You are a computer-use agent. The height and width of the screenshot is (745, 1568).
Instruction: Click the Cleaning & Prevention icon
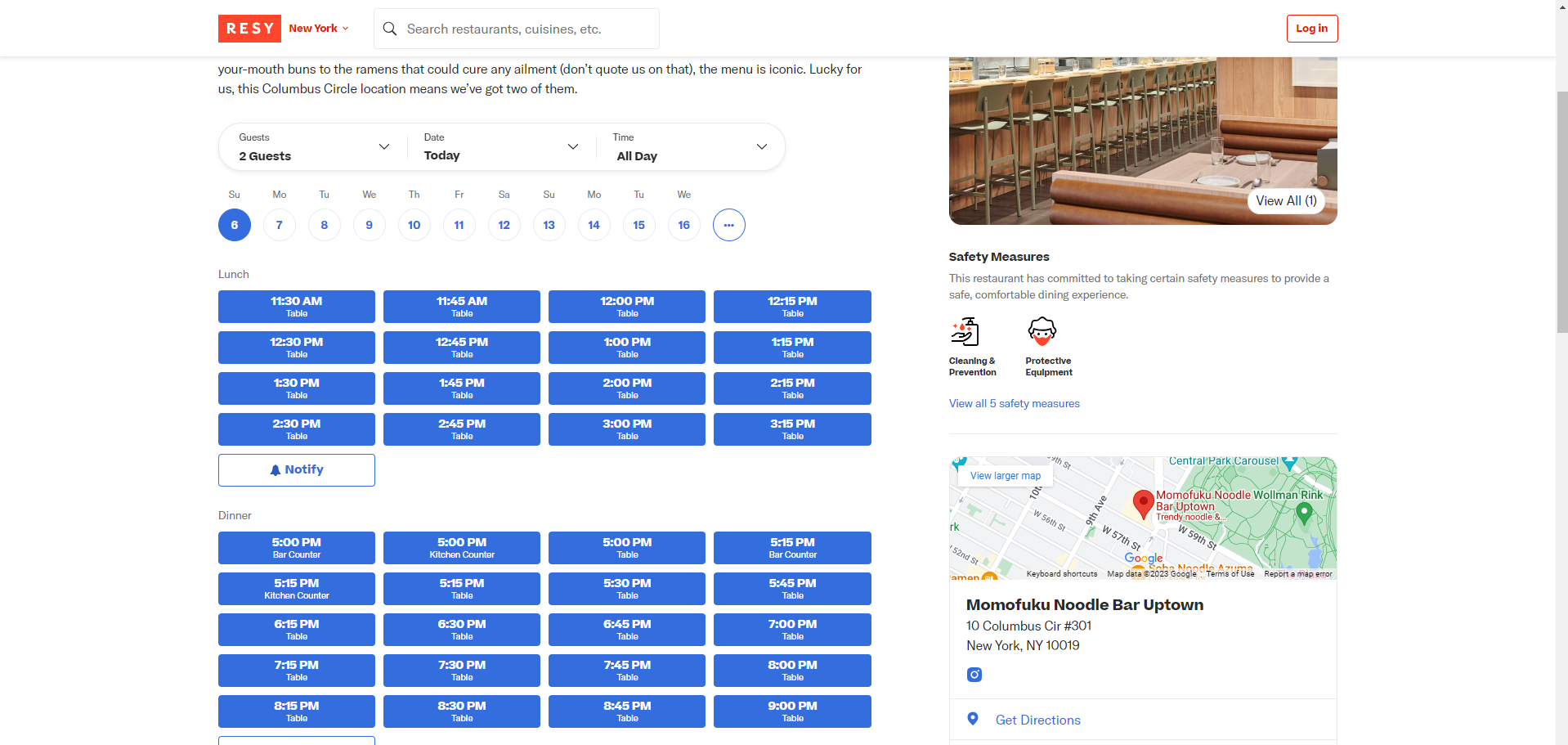965,332
